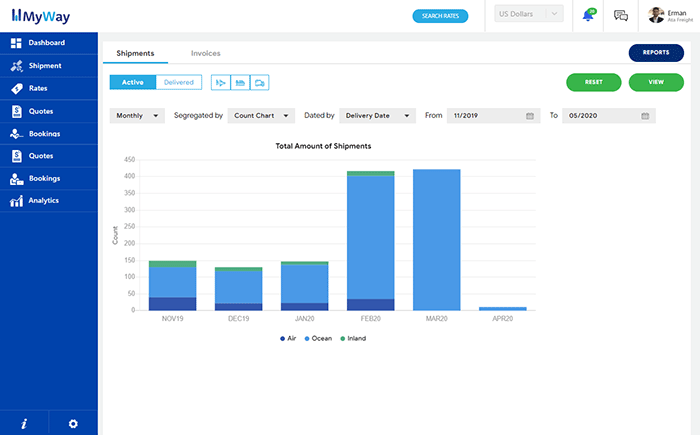Click the second Quotes document icon
This screenshot has height=435, width=700.
click(x=17, y=156)
